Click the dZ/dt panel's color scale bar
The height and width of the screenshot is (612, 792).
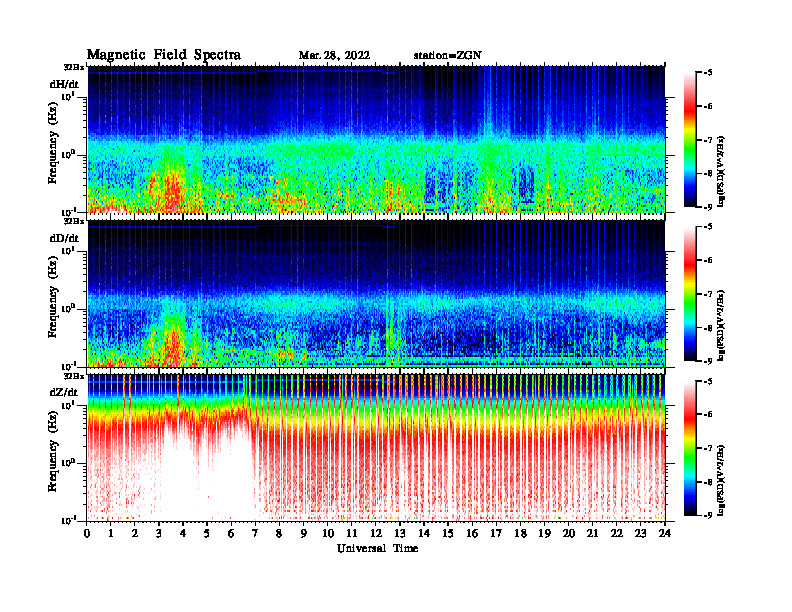pyautogui.click(x=690, y=448)
